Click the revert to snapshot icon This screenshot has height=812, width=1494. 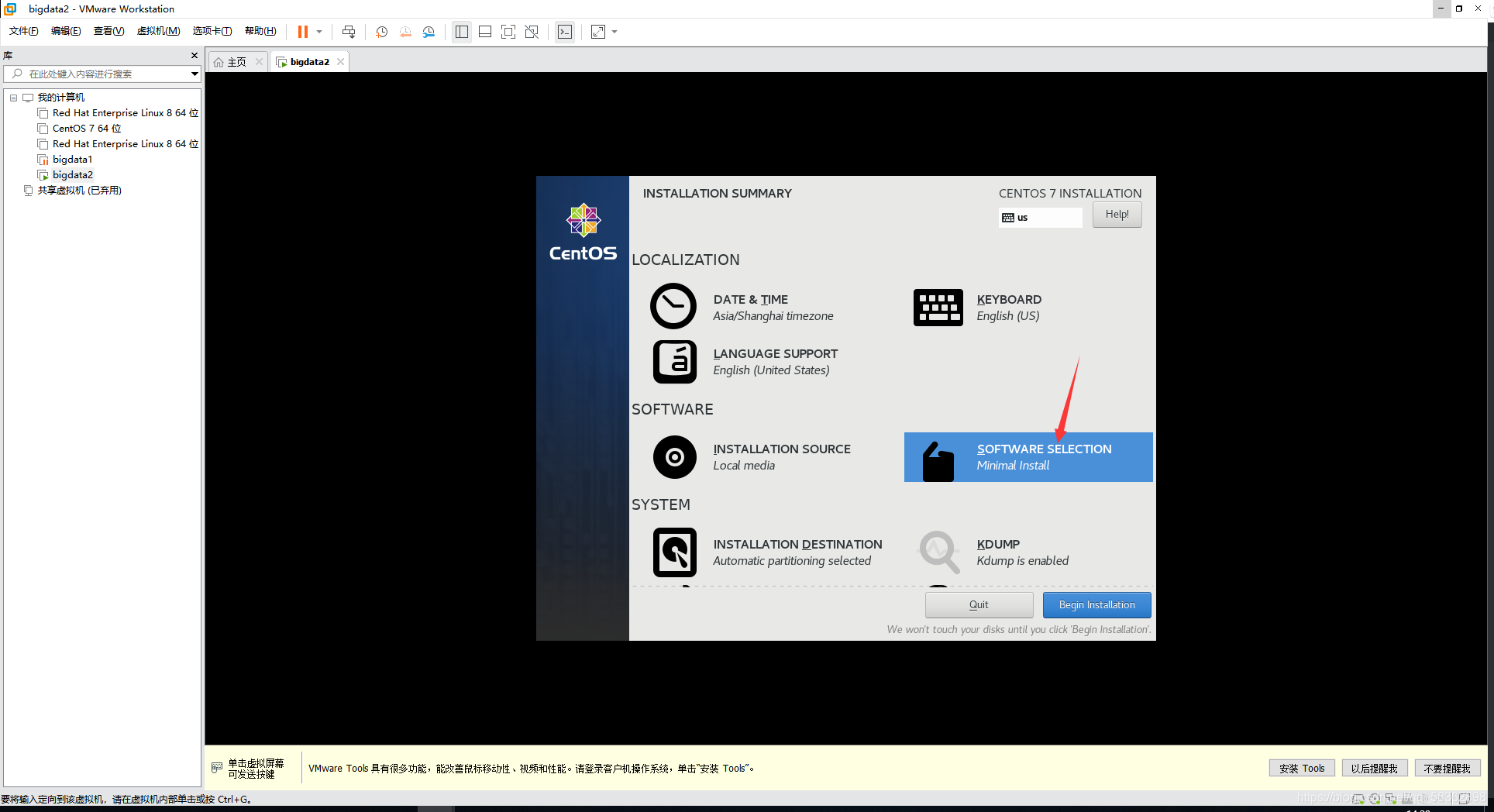click(x=405, y=32)
